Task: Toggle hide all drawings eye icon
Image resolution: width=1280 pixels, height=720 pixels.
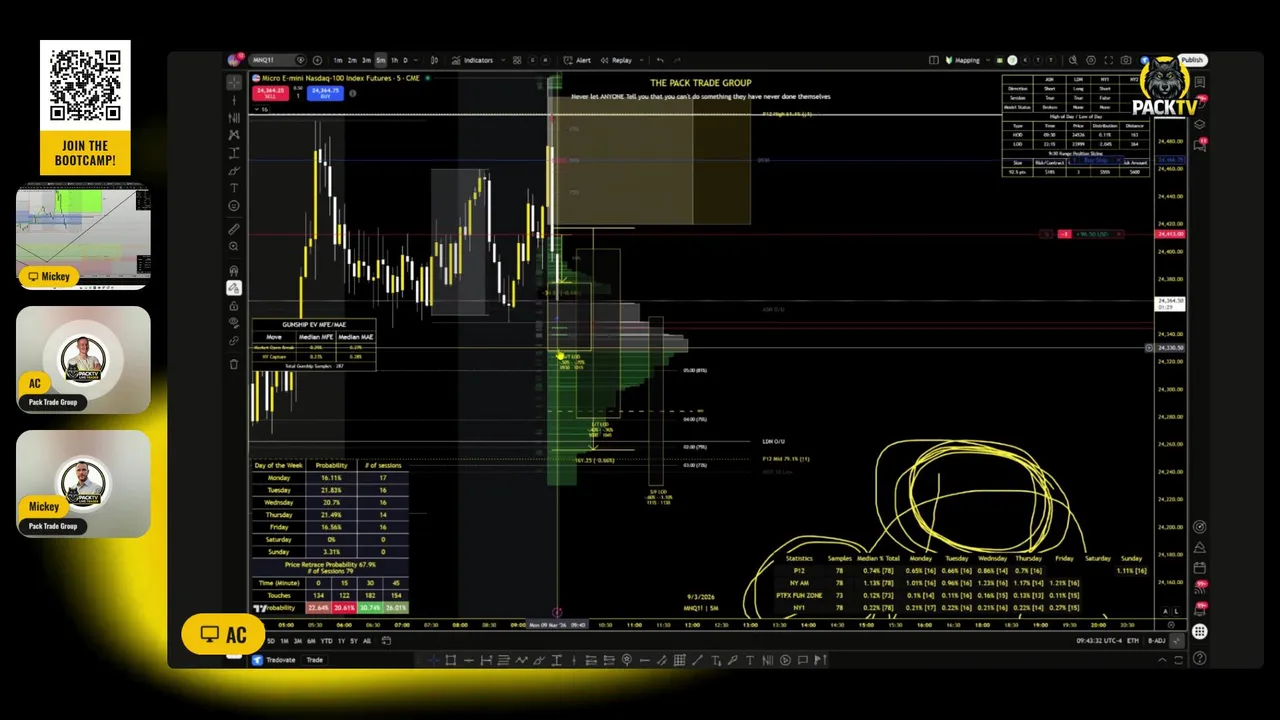Action: coord(234,323)
